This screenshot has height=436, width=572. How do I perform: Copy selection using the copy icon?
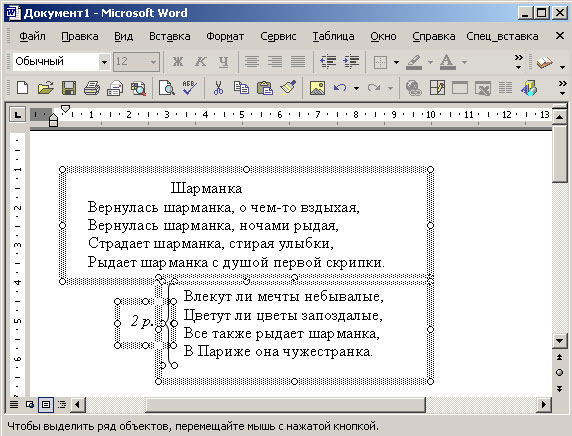[x=241, y=88]
